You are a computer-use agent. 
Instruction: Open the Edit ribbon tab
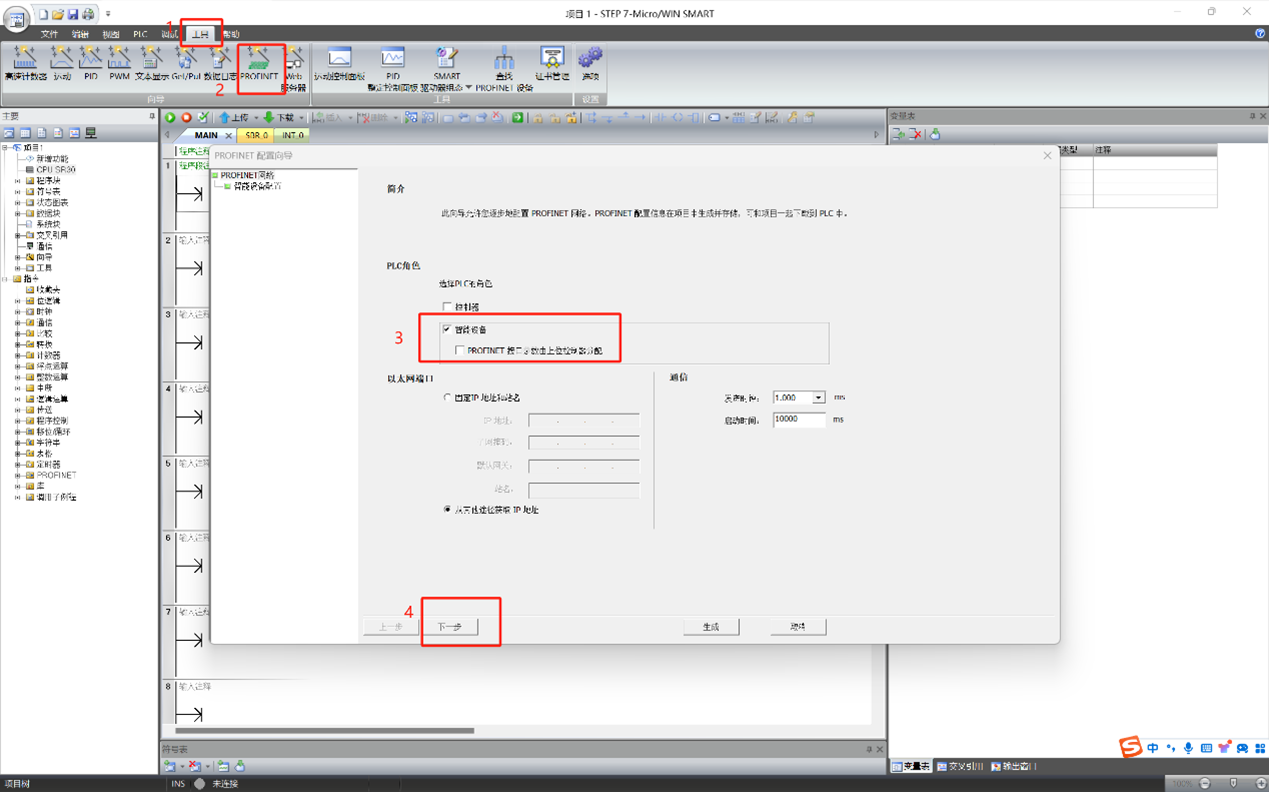pyautogui.click(x=80, y=34)
